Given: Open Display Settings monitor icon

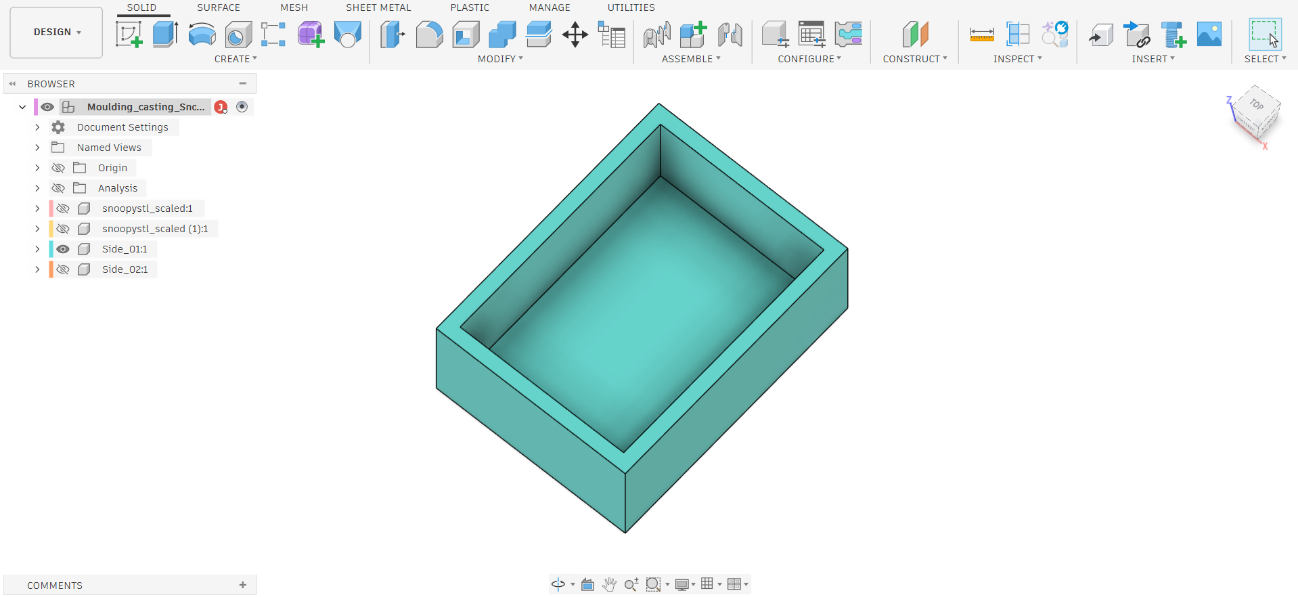Looking at the screenshot, I should coord(682,584).
